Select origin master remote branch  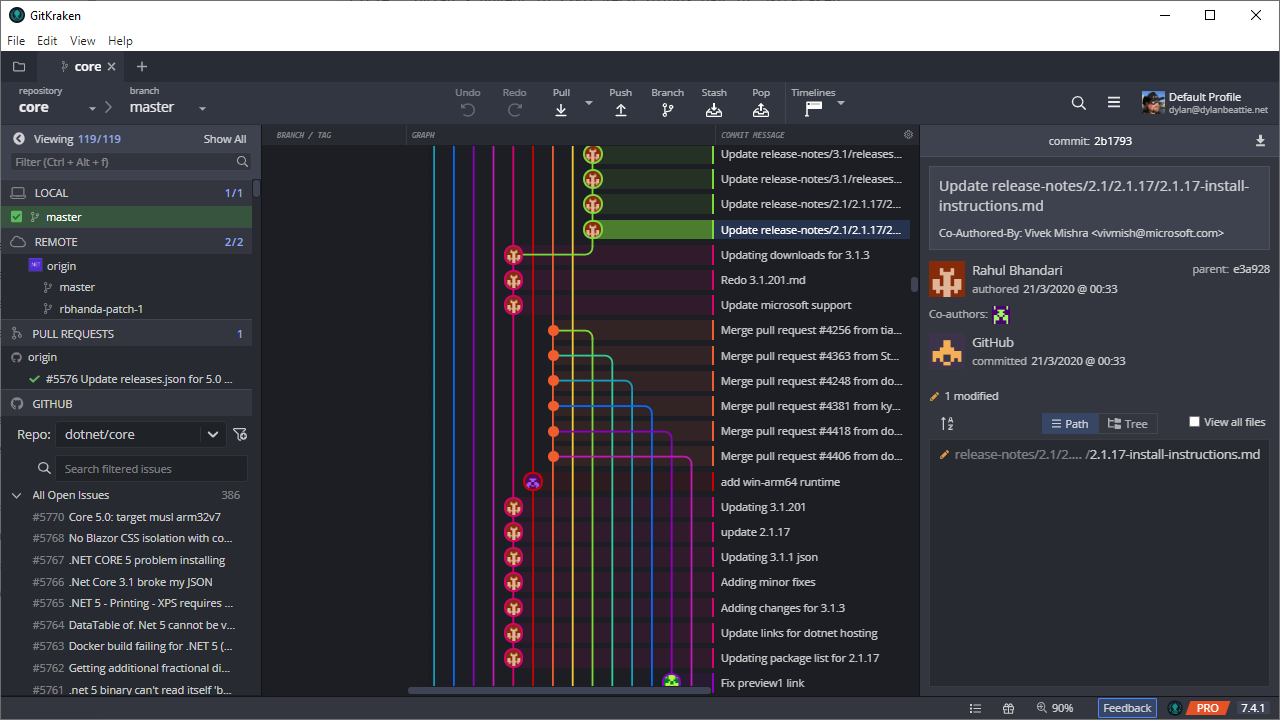point(78,288)
